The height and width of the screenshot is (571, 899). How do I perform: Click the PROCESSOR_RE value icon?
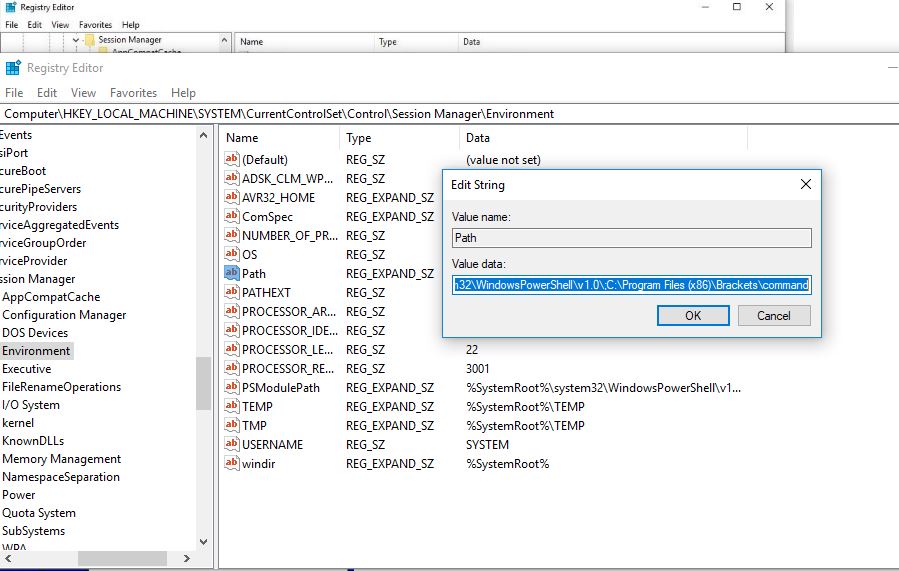click(x=232, y=367)
